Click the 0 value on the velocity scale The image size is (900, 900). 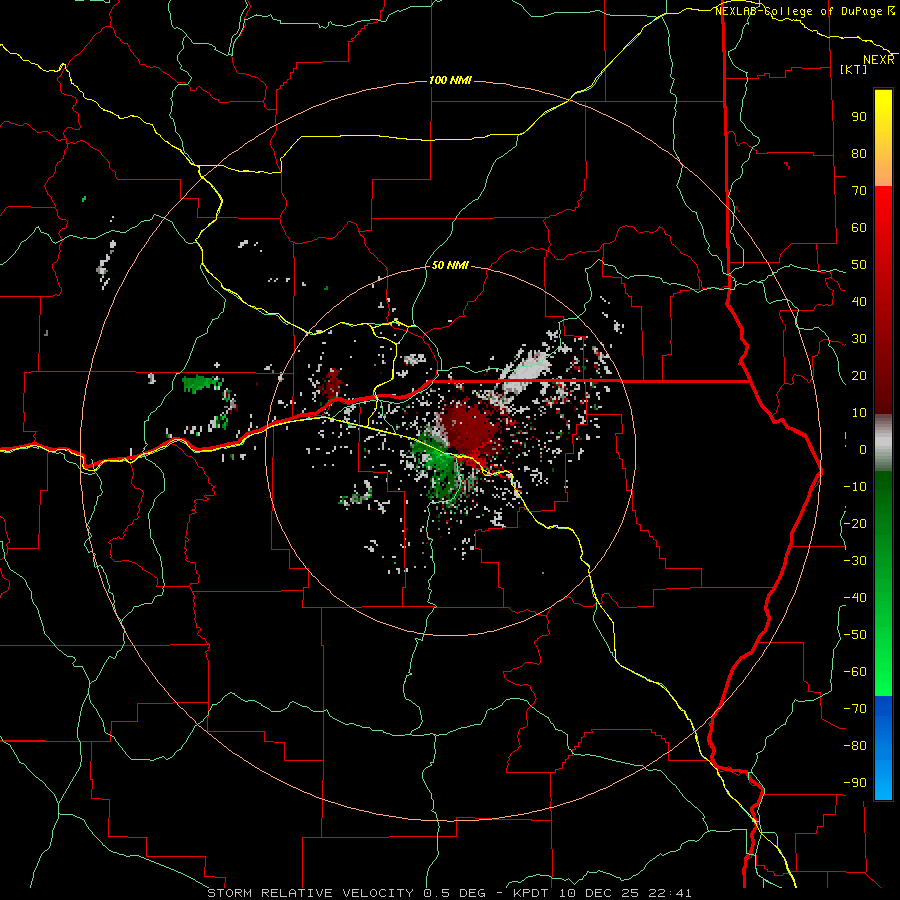863,449
